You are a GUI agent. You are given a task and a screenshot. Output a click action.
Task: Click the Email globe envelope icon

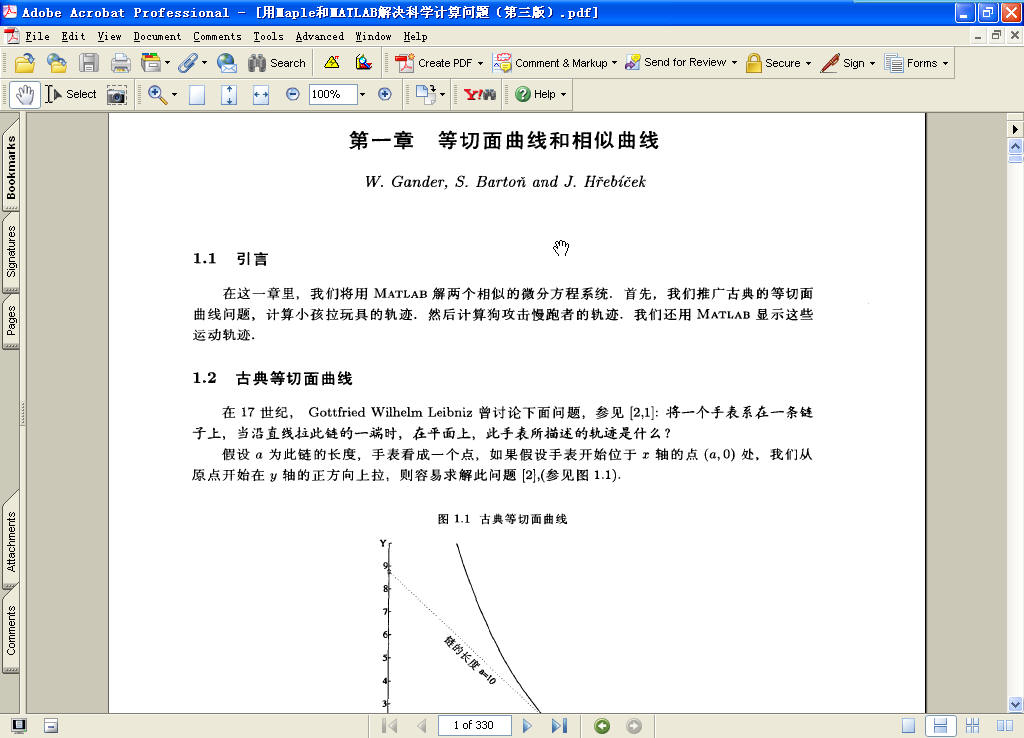point(227,63)
